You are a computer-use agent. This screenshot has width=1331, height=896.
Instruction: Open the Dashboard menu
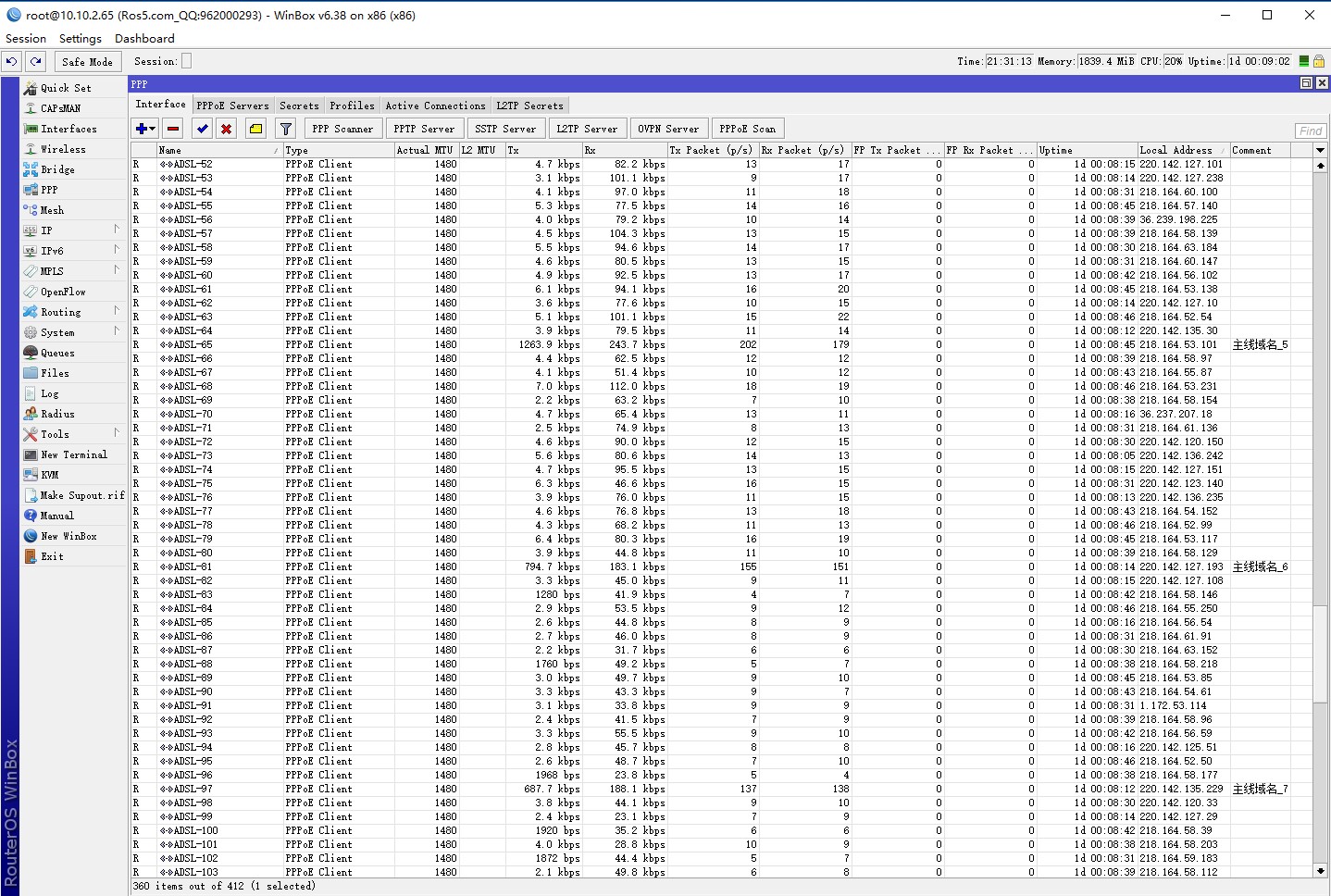coord(144,39)
